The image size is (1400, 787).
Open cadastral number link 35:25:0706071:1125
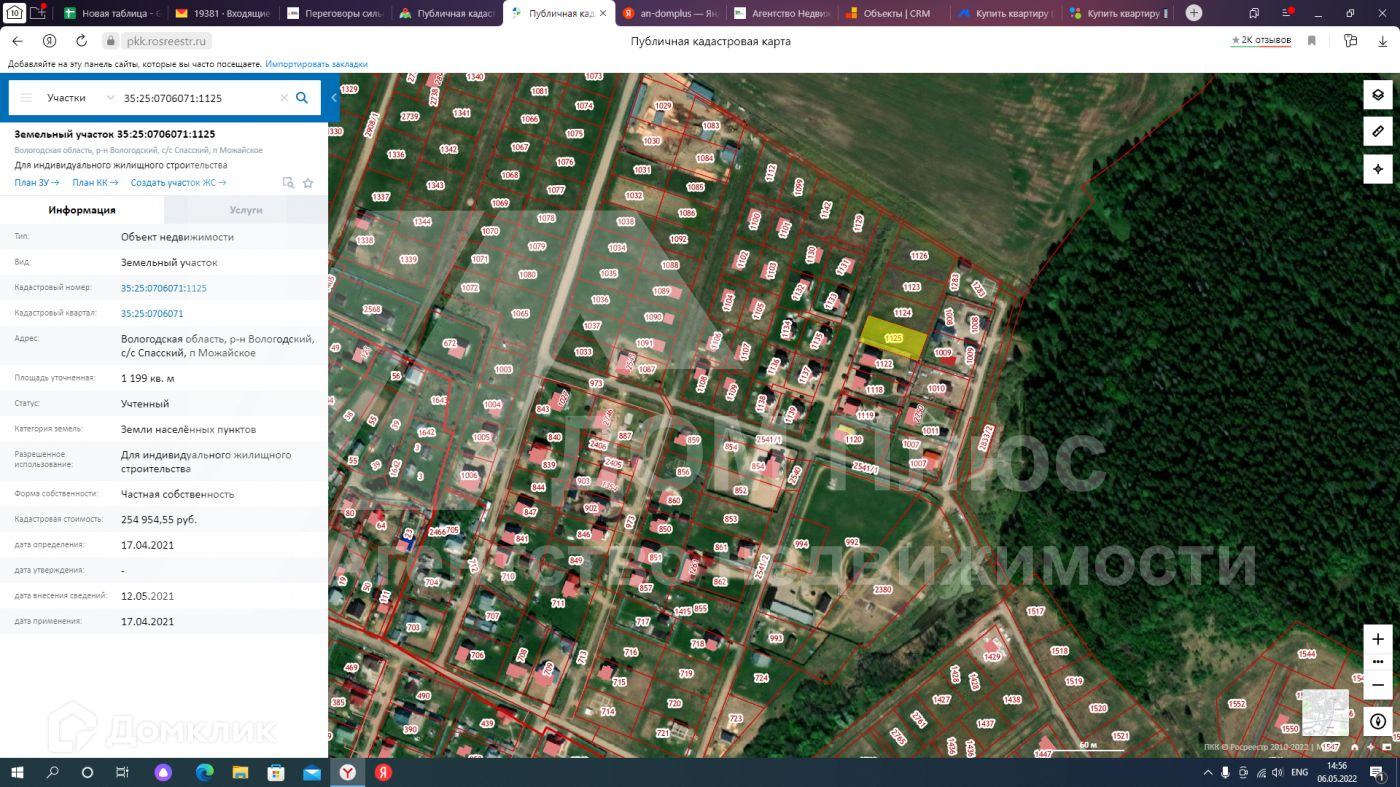(x=164, y=288)
